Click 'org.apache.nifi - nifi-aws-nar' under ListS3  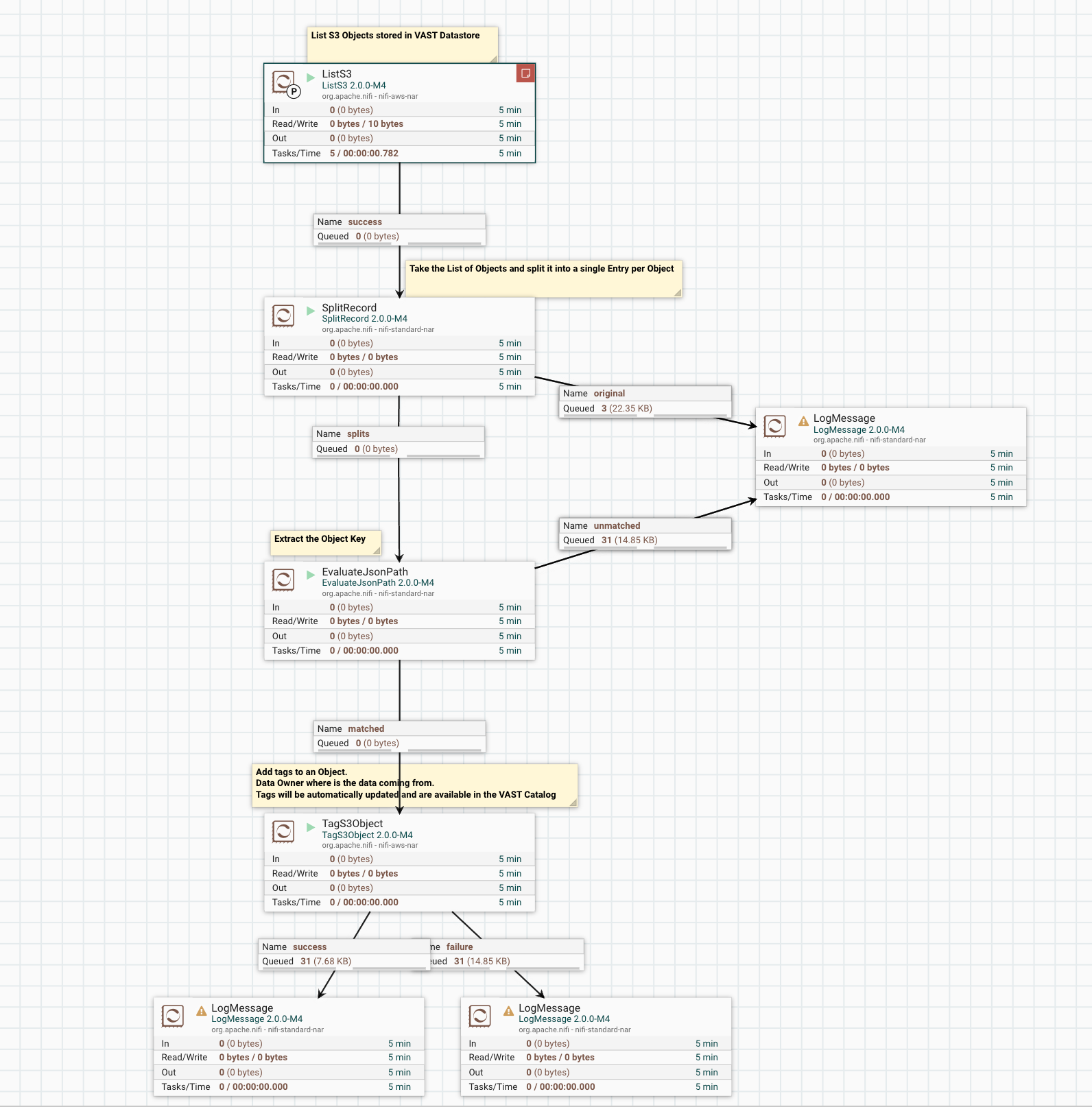(x=370, y=97)
